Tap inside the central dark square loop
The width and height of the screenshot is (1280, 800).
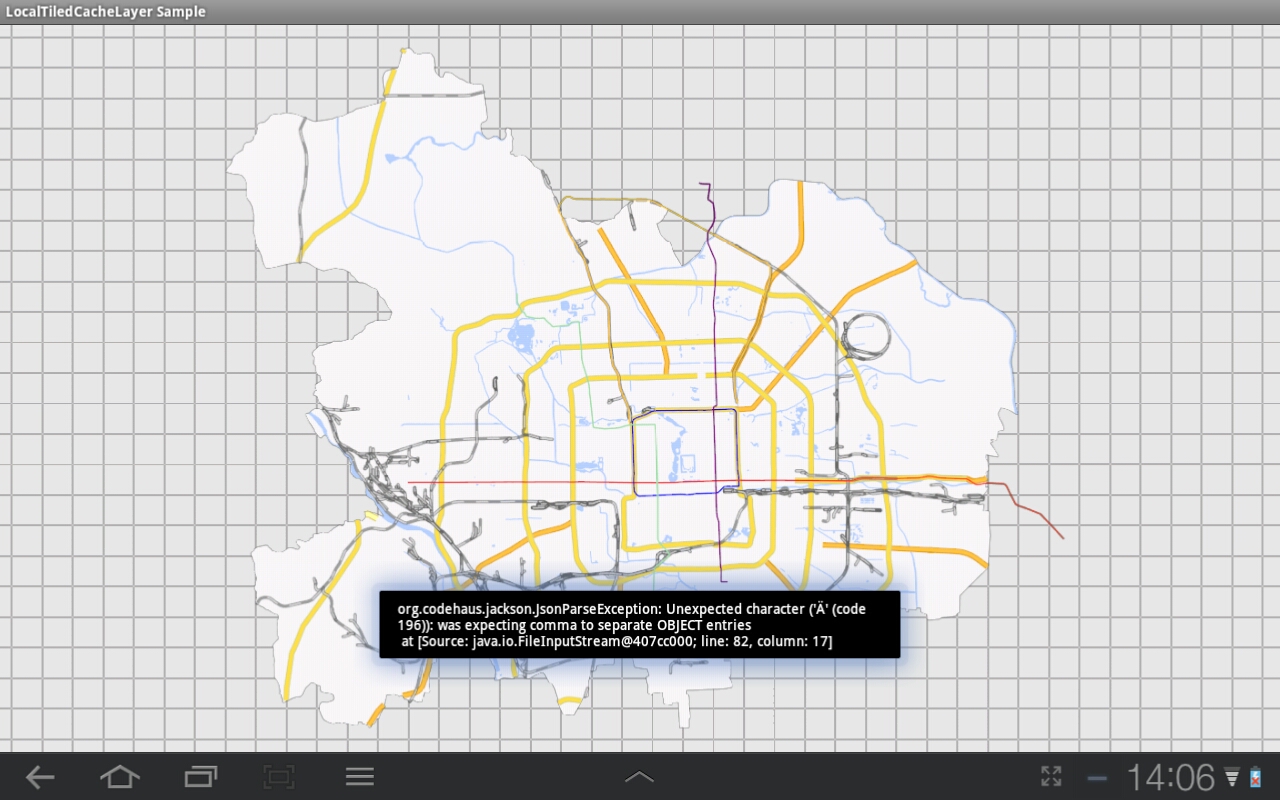[x=685, y=450]
